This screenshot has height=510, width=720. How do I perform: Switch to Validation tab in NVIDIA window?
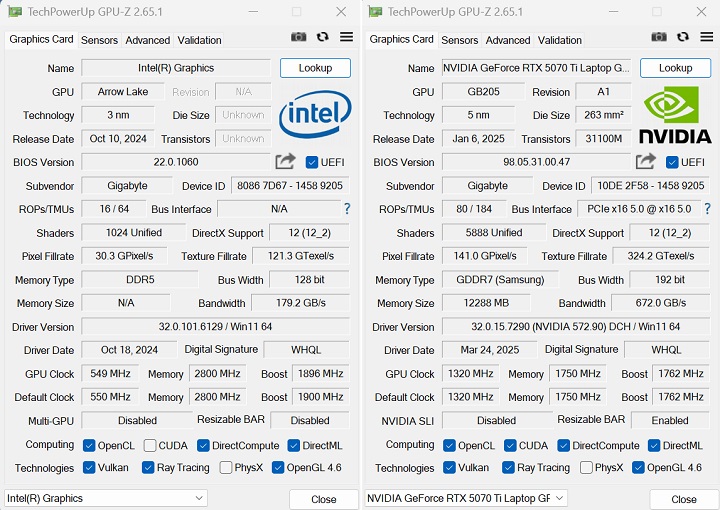[x=560, y=40]
